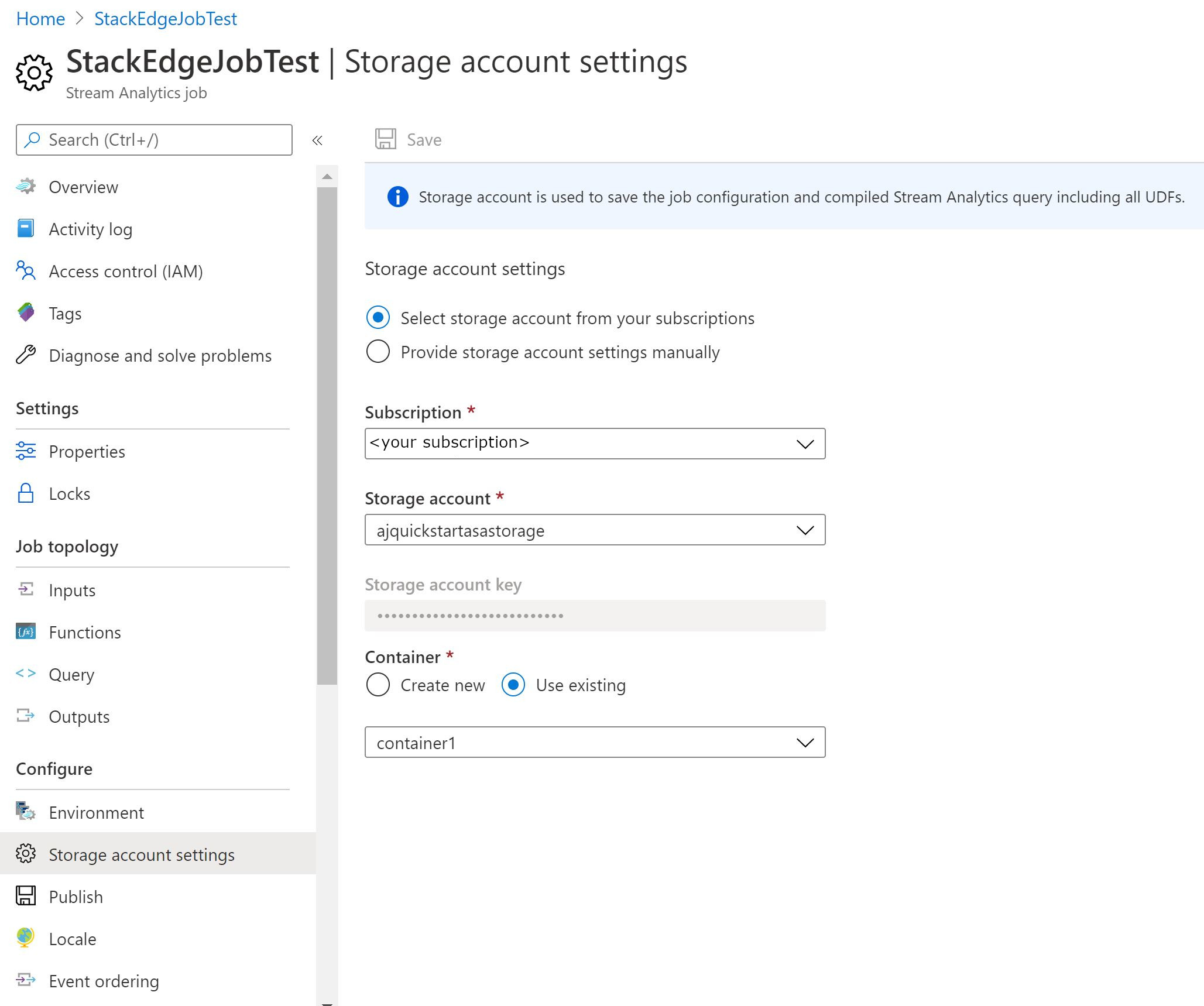This screenshot has width=1204, height=1006.
Task: Expand the Subscription dropdown
Action: click(x=595, y=444)
